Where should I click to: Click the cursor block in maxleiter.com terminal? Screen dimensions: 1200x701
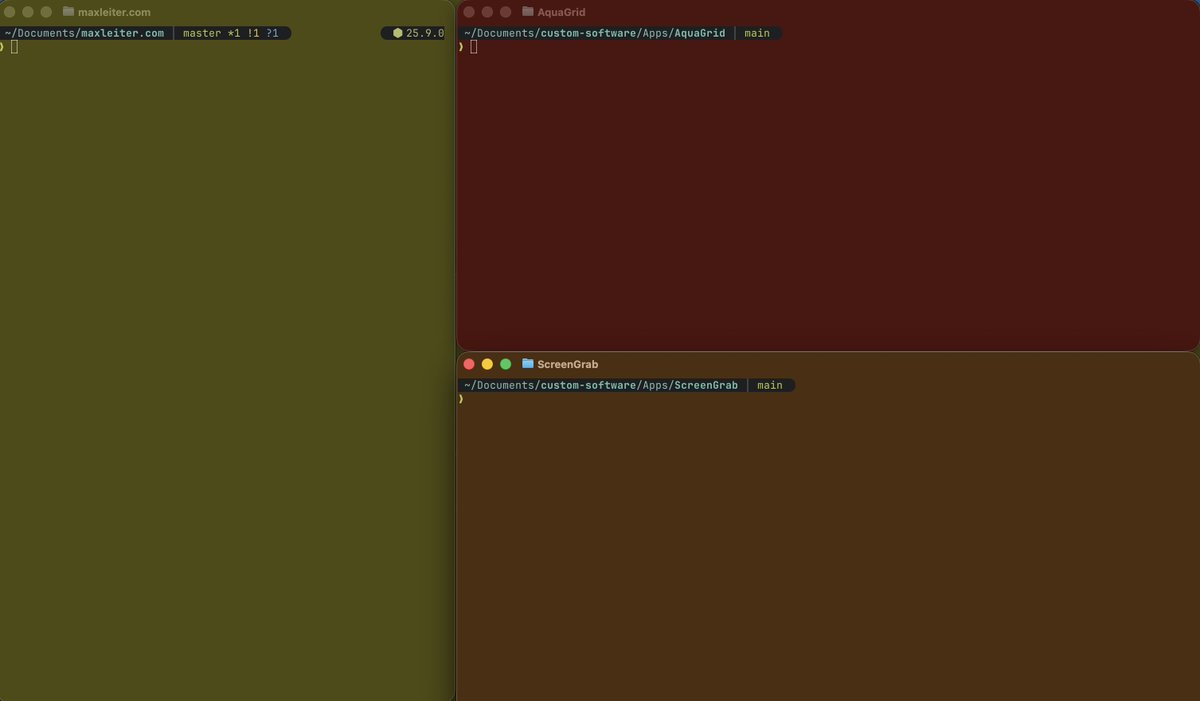14,47
